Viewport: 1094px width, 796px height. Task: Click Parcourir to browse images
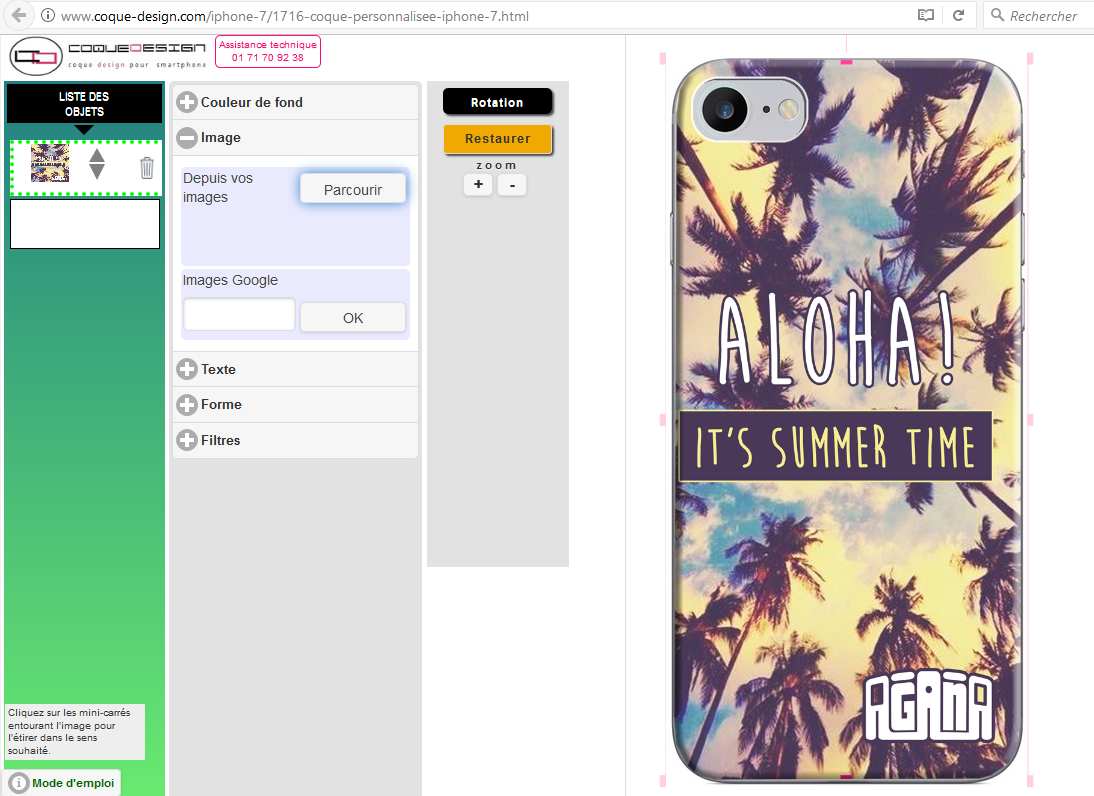353,189
